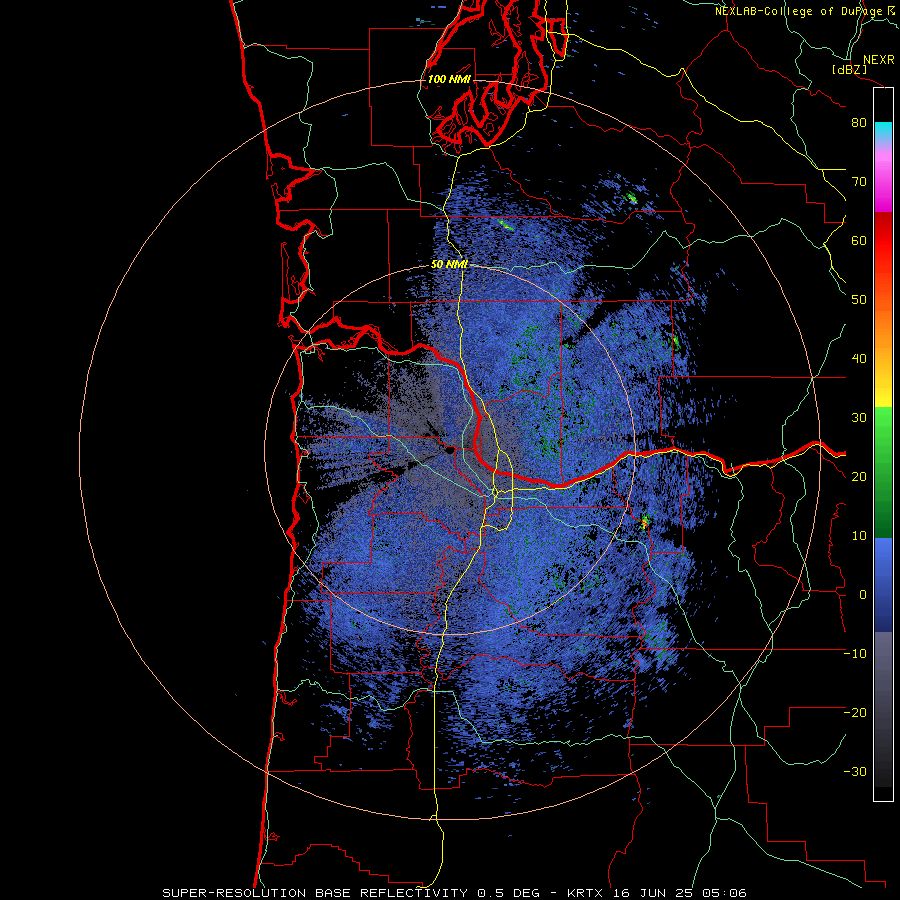900x900 pixels.
Task: Click the 50 value on the dBZ scale
Action: (859, 300)
